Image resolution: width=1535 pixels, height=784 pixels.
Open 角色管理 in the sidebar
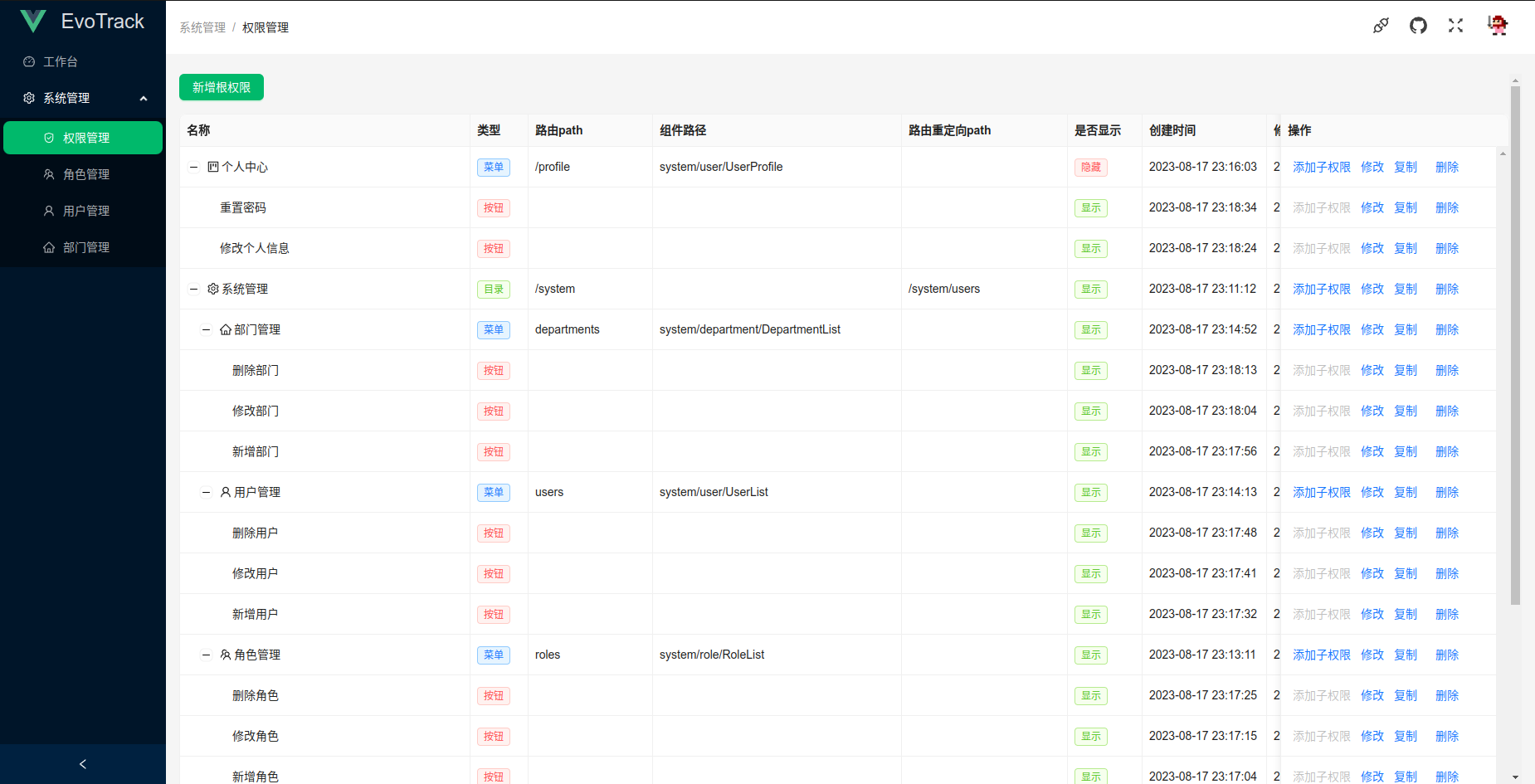click(83, 174)
